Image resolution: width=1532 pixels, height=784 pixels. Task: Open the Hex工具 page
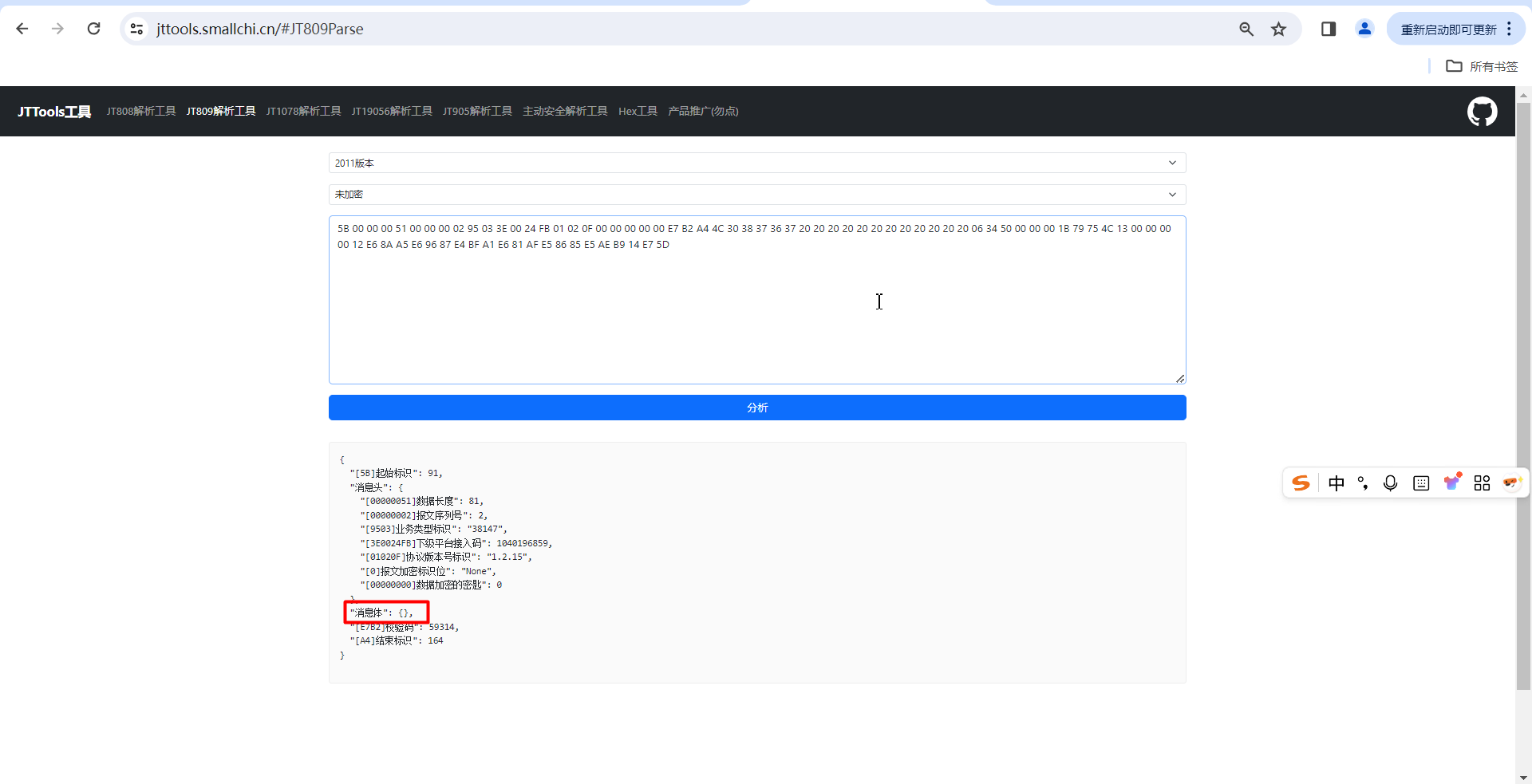click(x=638, y=111)
